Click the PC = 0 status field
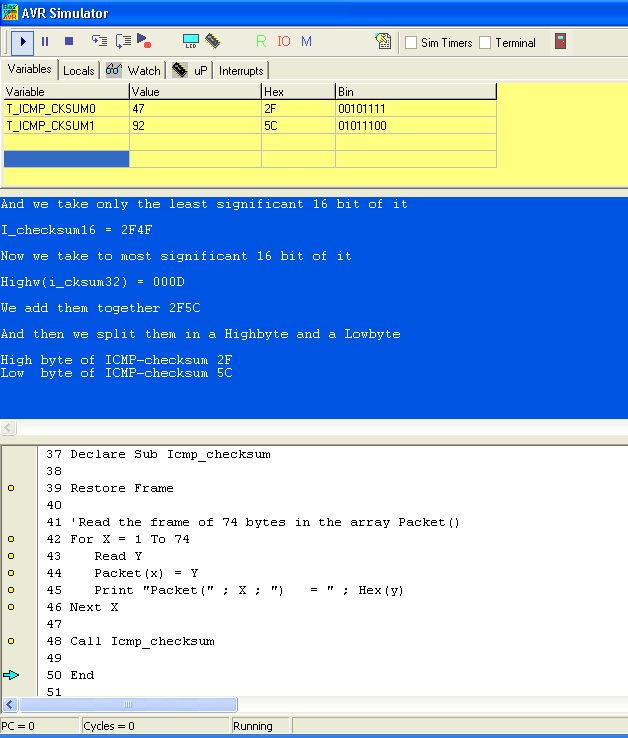 40,726
